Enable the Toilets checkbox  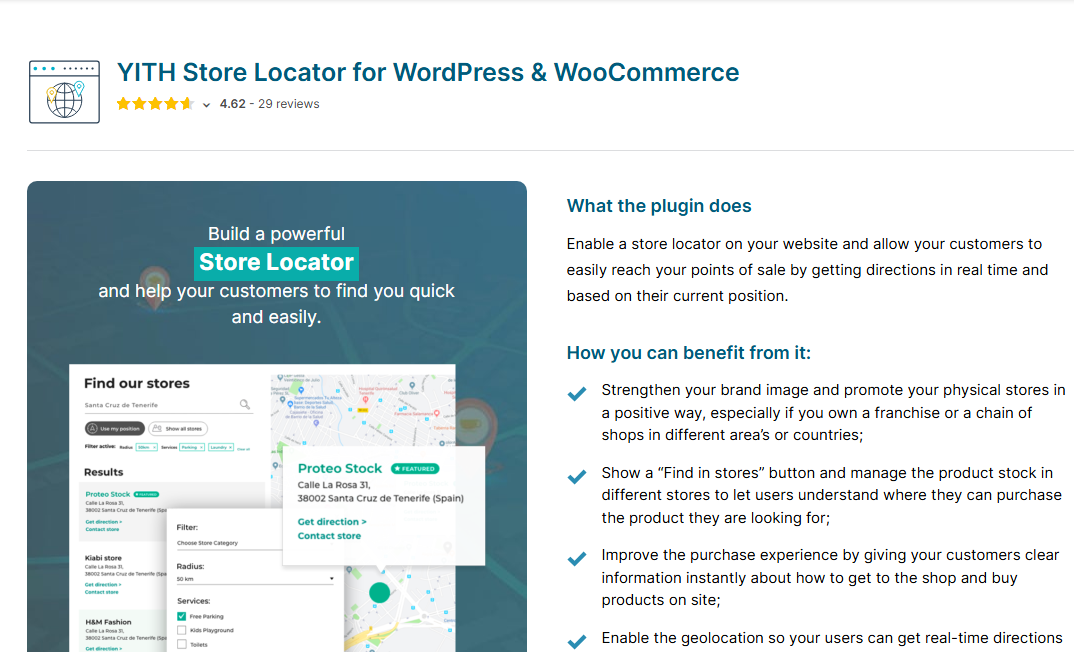181,644
